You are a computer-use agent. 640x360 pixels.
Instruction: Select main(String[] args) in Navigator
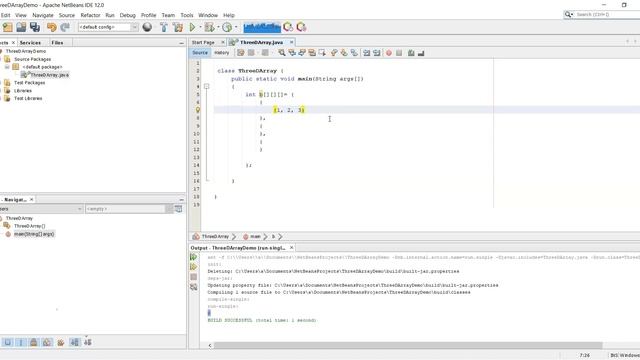34,234
